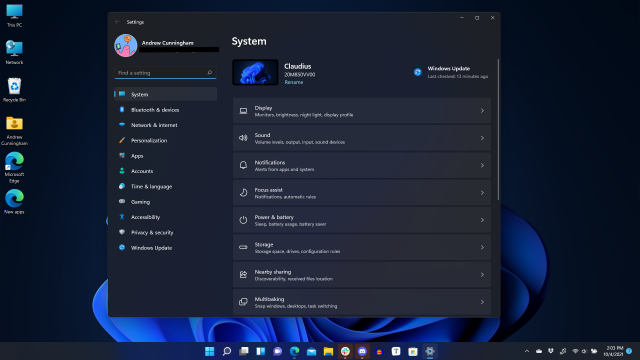Open Discord from the taskbar
Viewport: 640px width, 360px height.
tap(362, 351)
